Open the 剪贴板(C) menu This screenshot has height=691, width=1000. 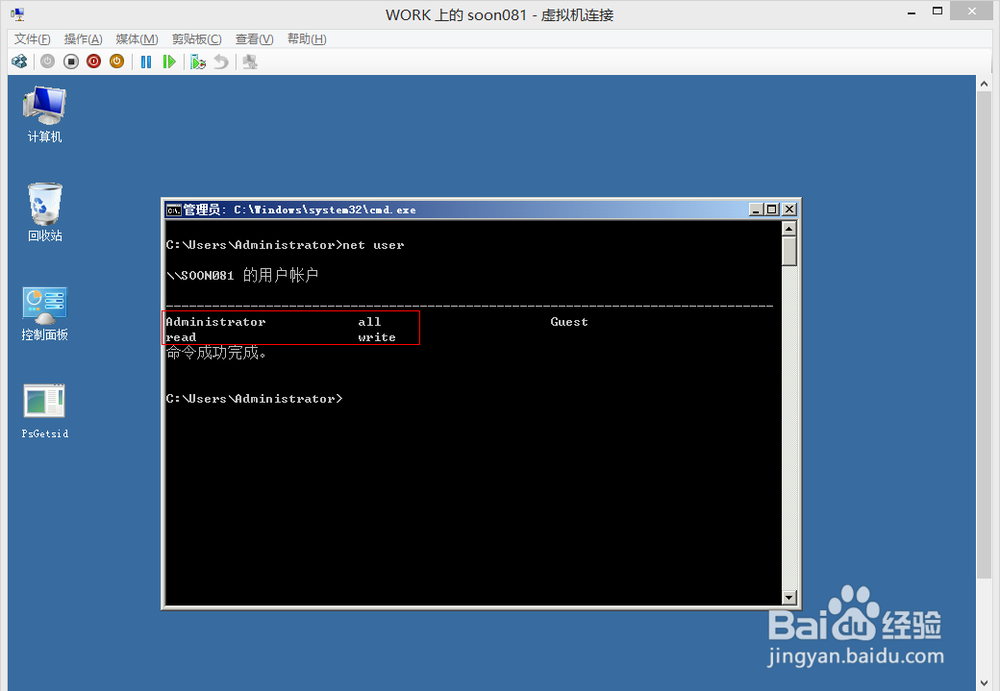coord(196,39)
